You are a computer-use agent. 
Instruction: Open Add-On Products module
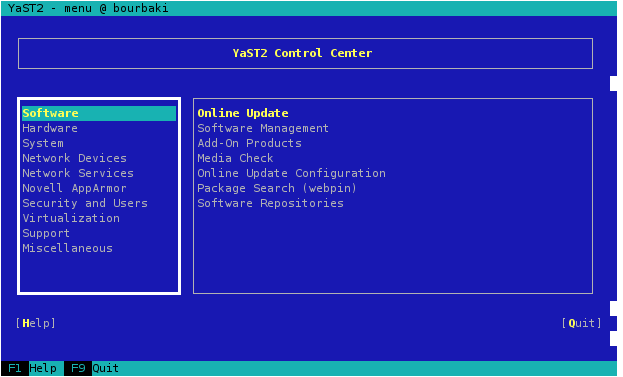(x=250, y=143)
